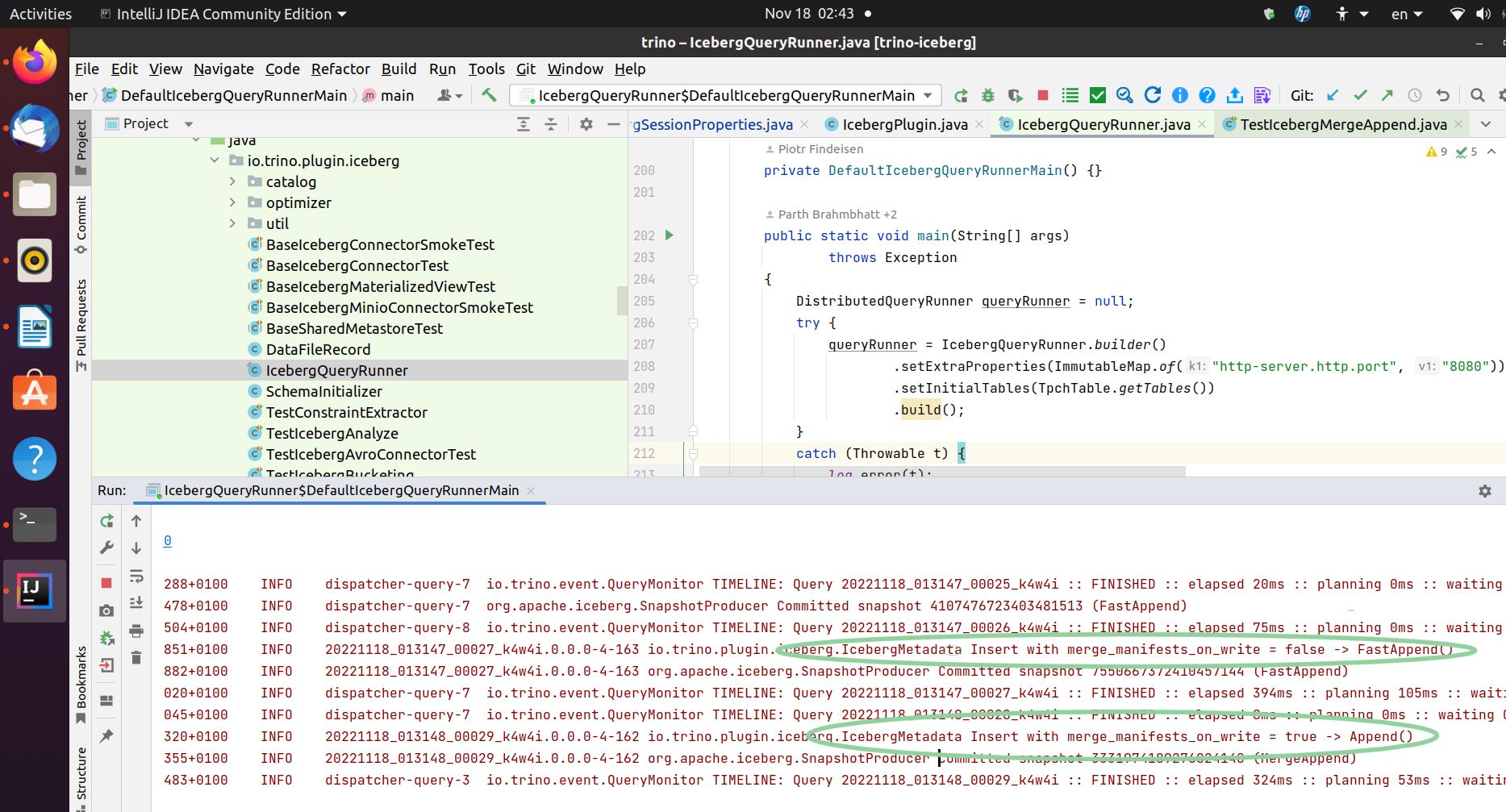The image size is (1506, 812).
Task: Rerun program in the Run panel
Action: coord(106,521)
